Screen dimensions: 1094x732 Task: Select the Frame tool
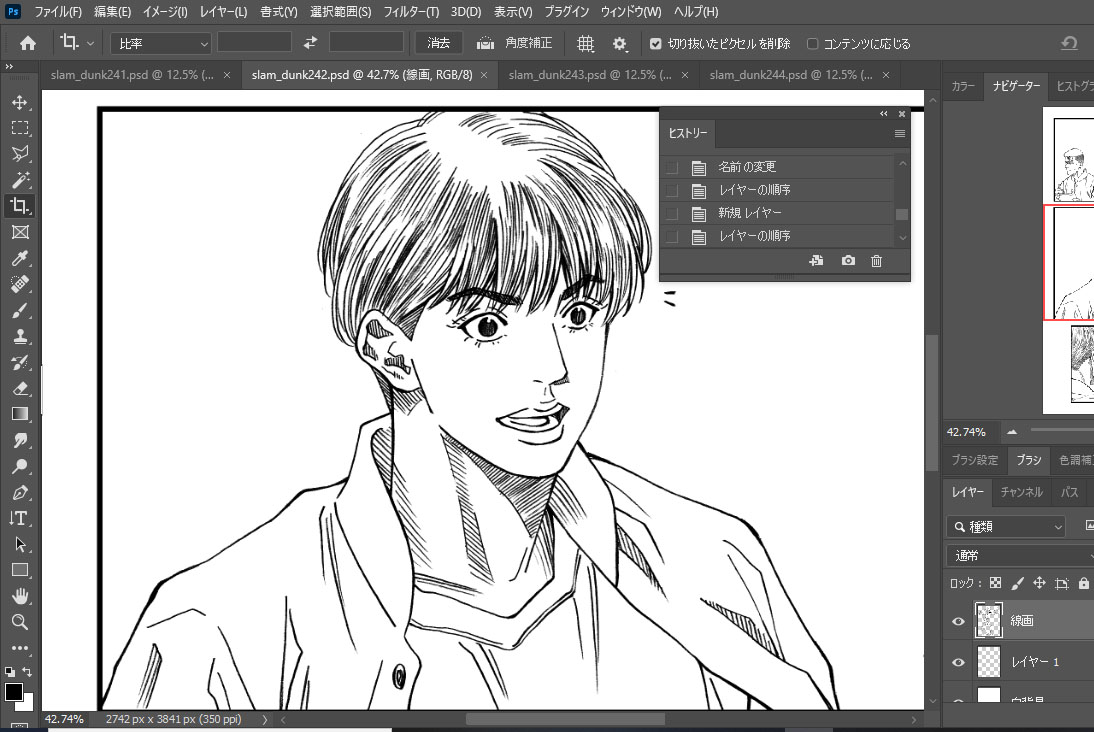coord(20,232)
